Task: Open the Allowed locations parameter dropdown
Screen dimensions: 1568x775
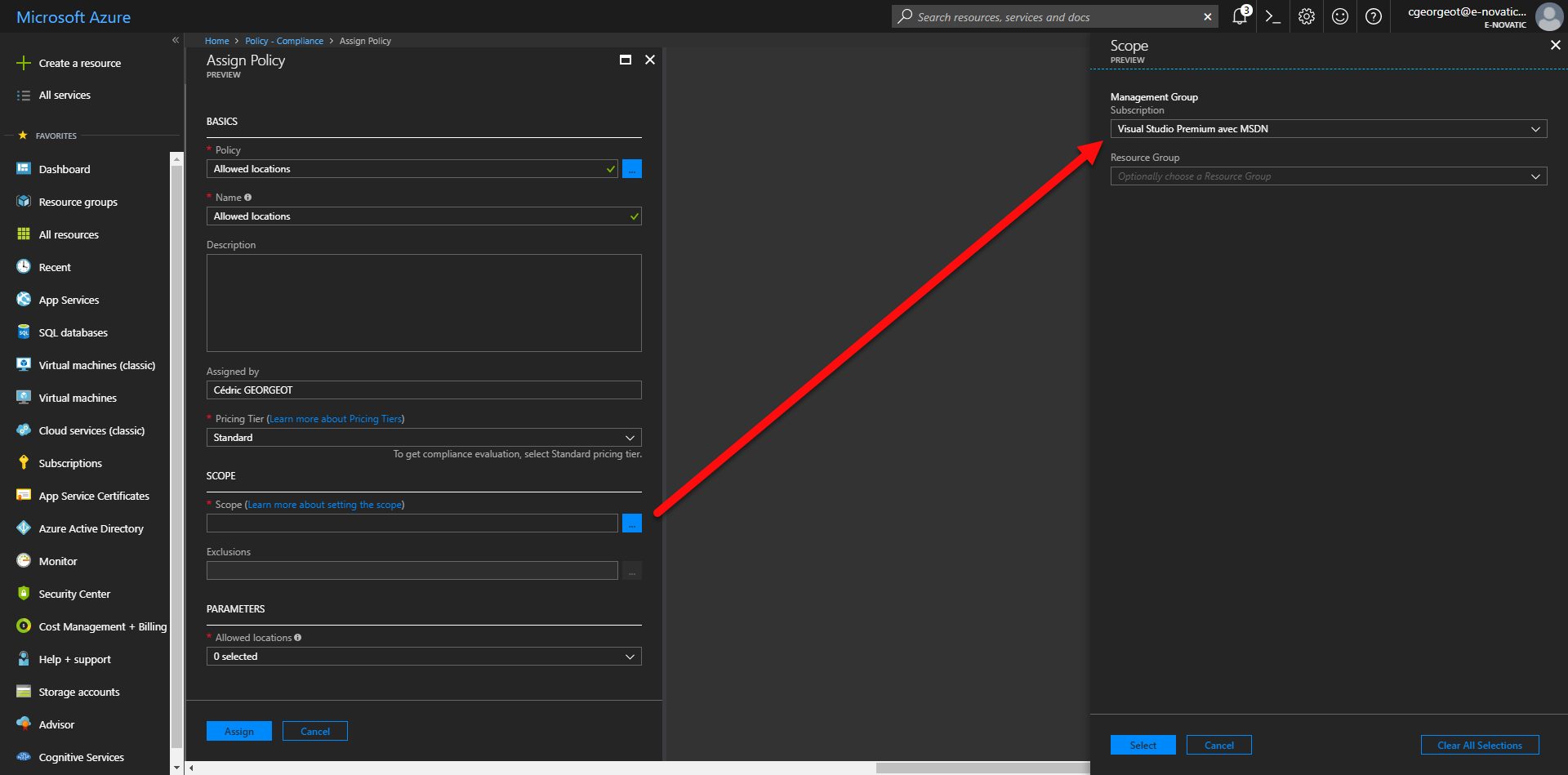Action: [423, 657]
